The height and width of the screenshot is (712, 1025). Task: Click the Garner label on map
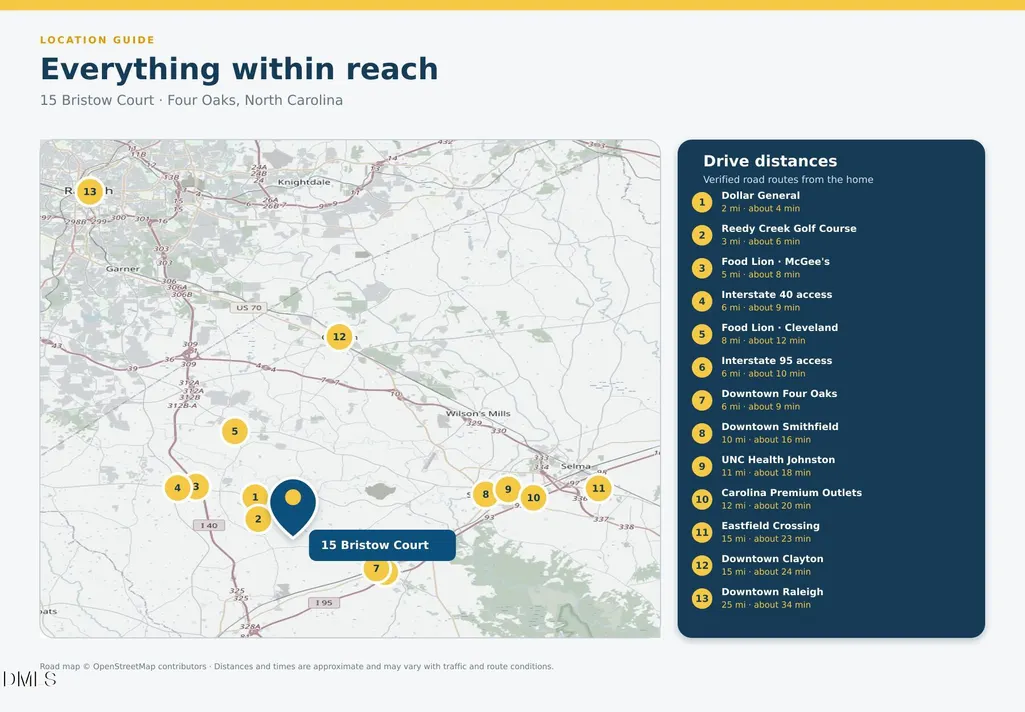122,269
